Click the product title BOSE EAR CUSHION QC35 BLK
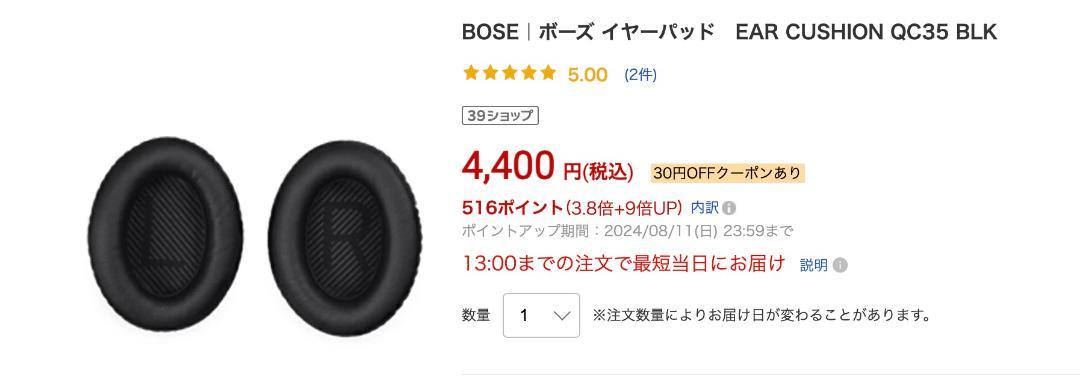 coord(729,32)
